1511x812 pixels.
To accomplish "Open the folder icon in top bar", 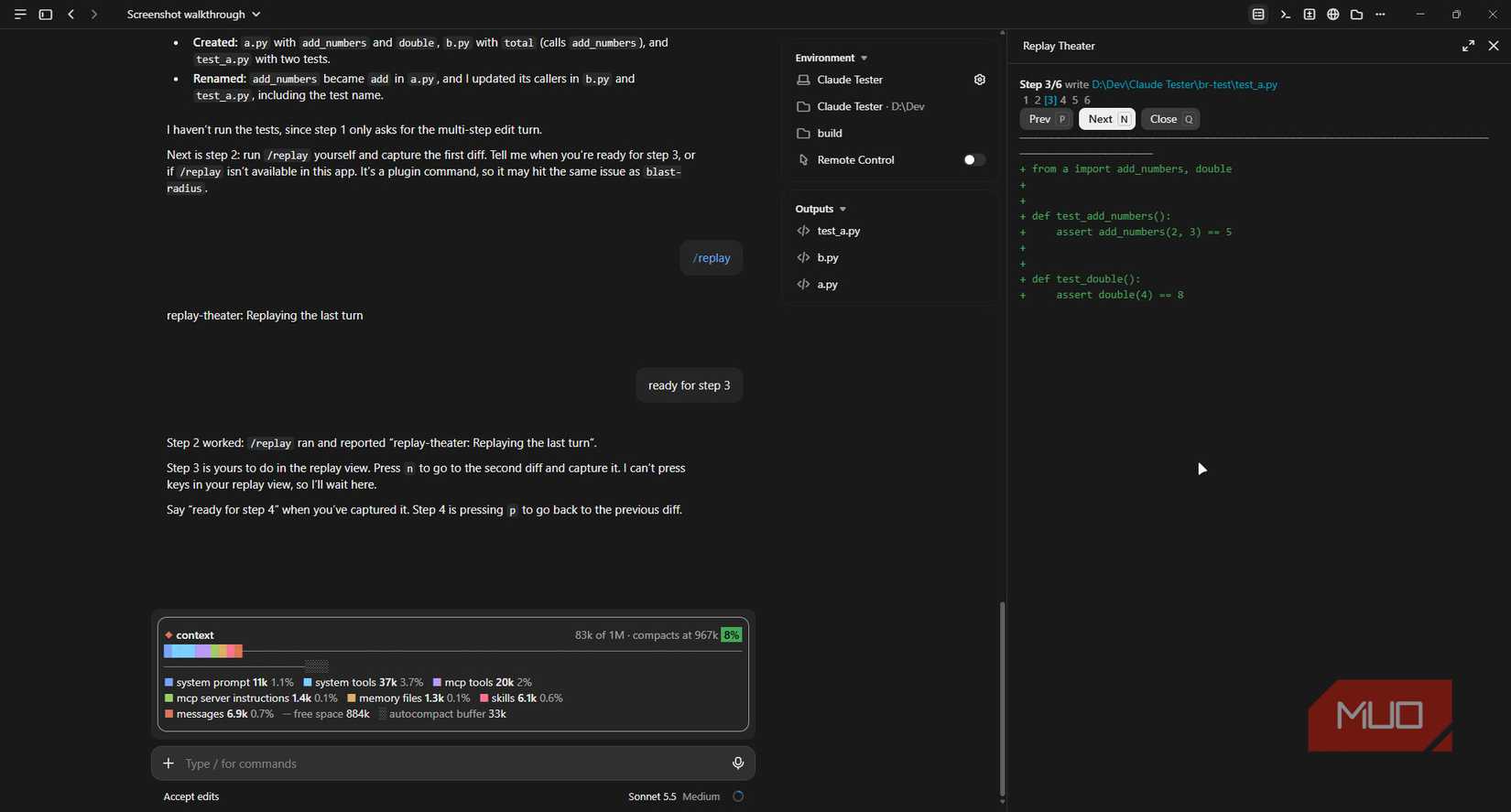I will click(1357, 15).
